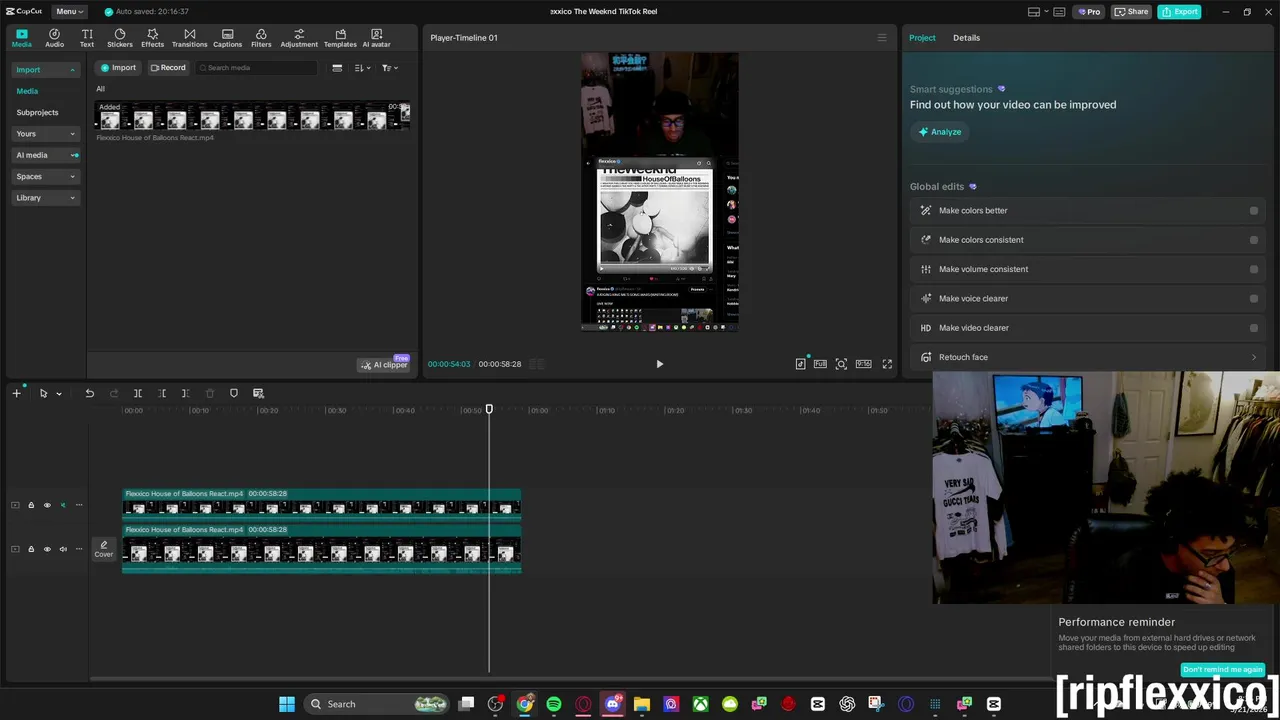Click the Undo arrow in timeline toolbar
The height and width of the screenshot is (720, 1280).
[89, 393]
